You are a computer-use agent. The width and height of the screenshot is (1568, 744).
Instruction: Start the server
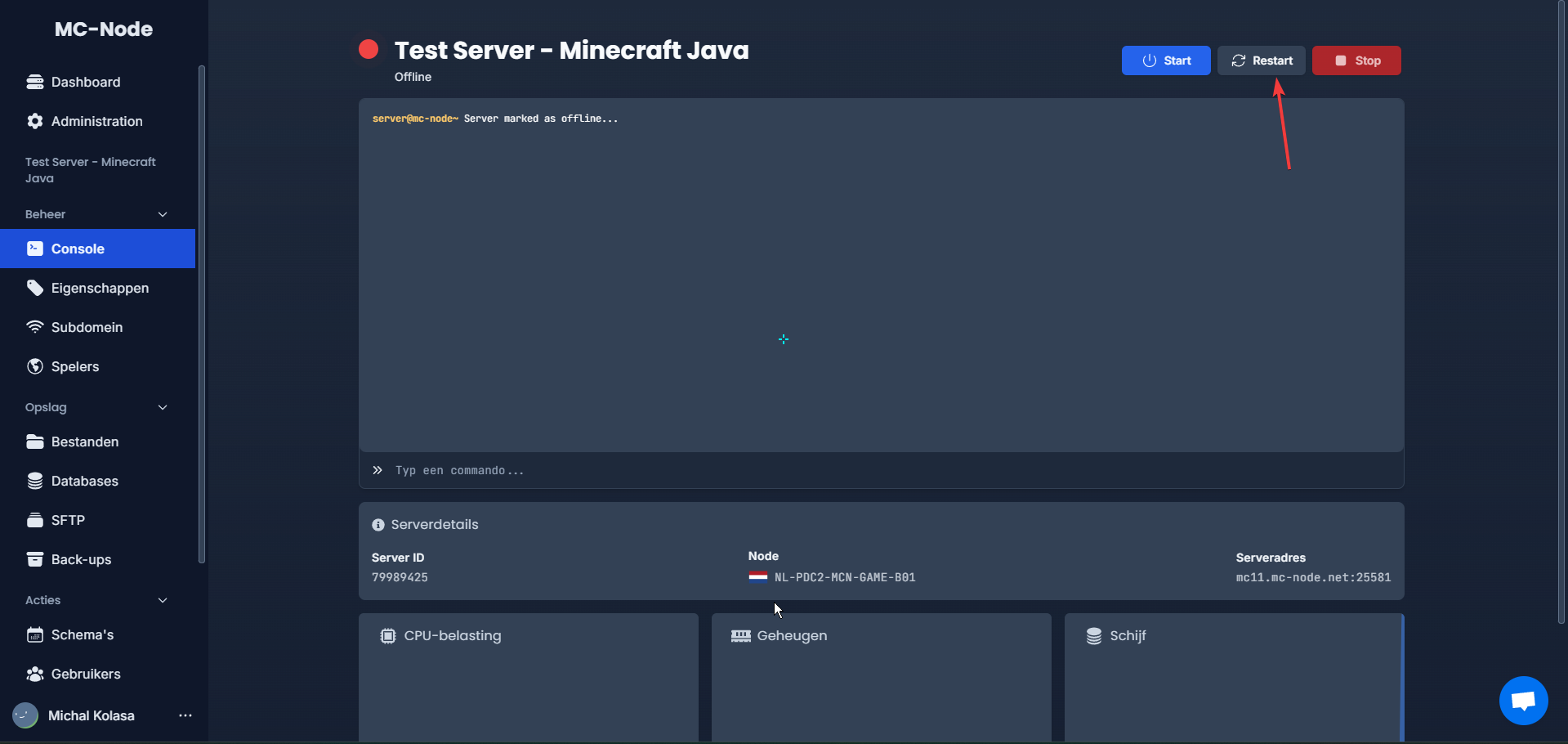coord(1166,61)
